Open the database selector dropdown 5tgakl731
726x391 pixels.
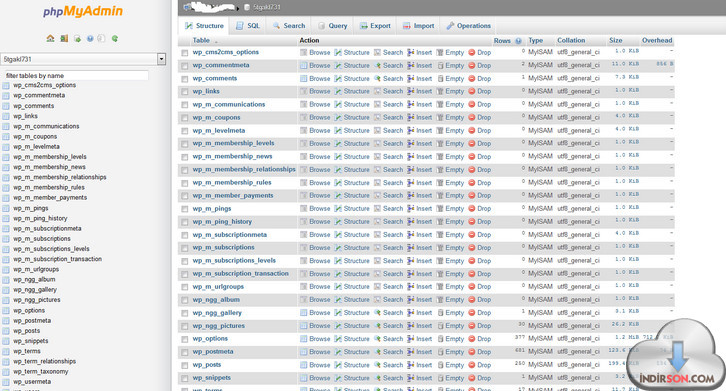point(83,59)
